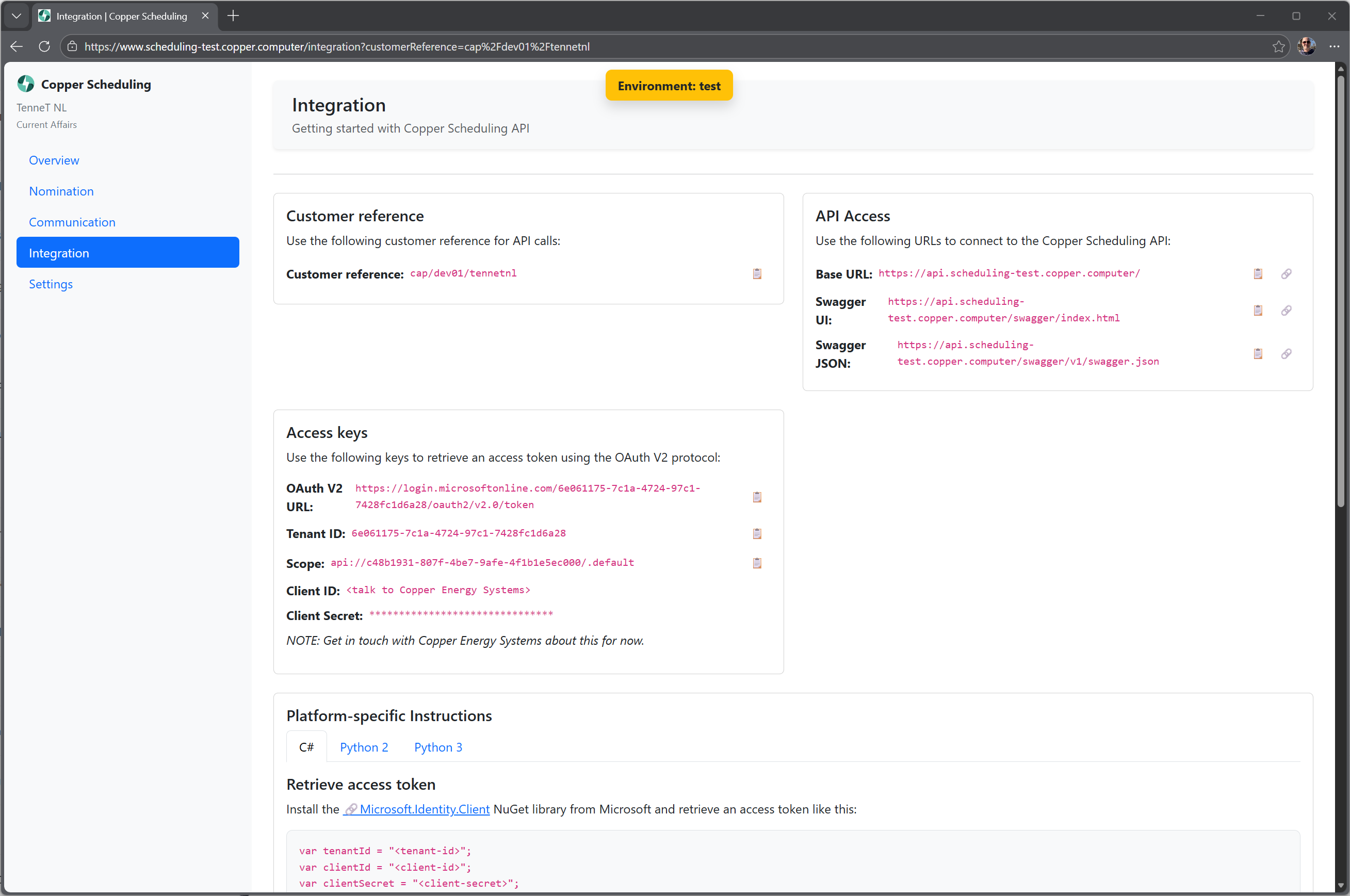Go to Settings in sidebar
This screenshot has width=1350, height=896.
tap(51, 284)
